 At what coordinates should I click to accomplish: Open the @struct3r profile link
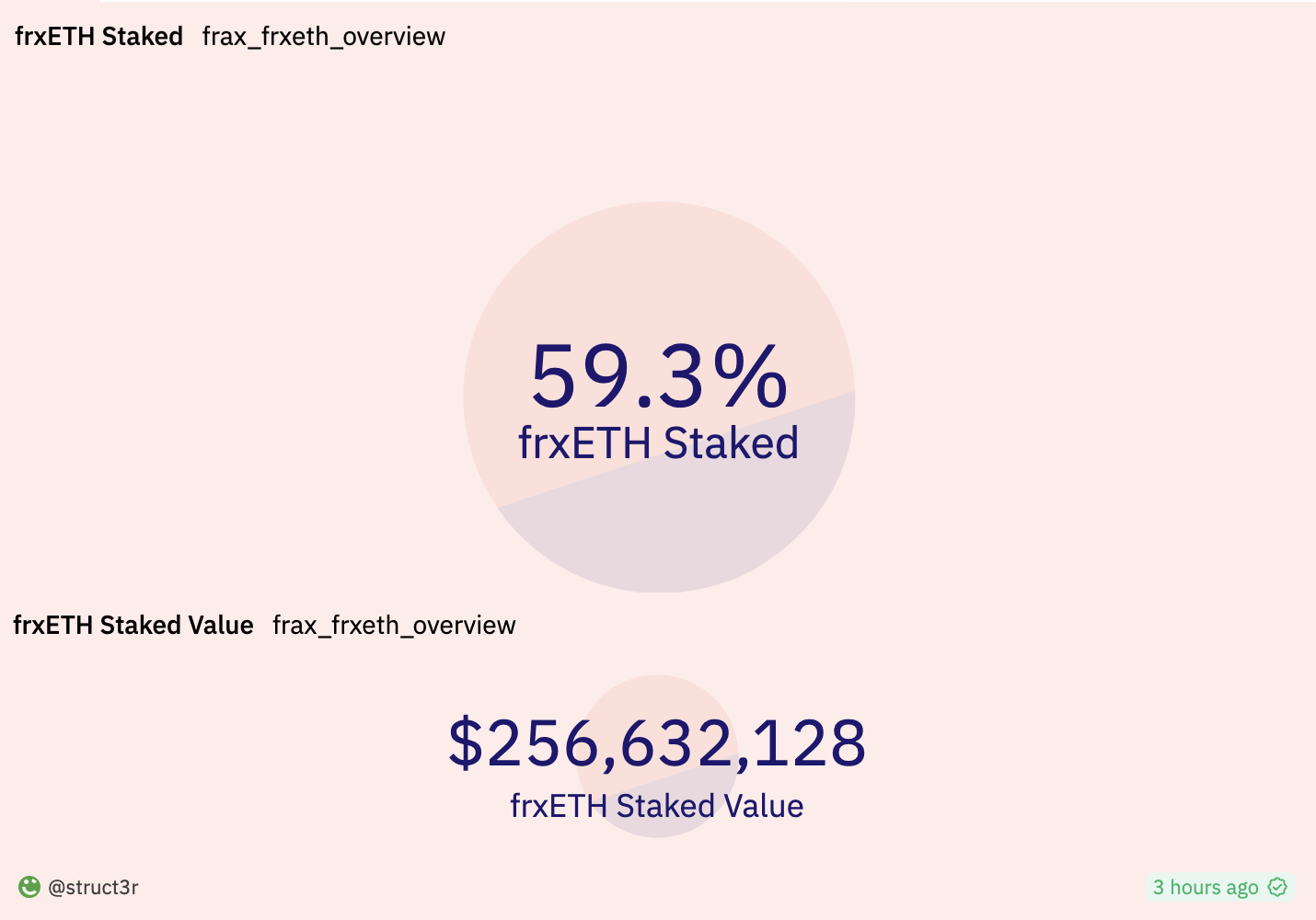click(x=93, y=887)
